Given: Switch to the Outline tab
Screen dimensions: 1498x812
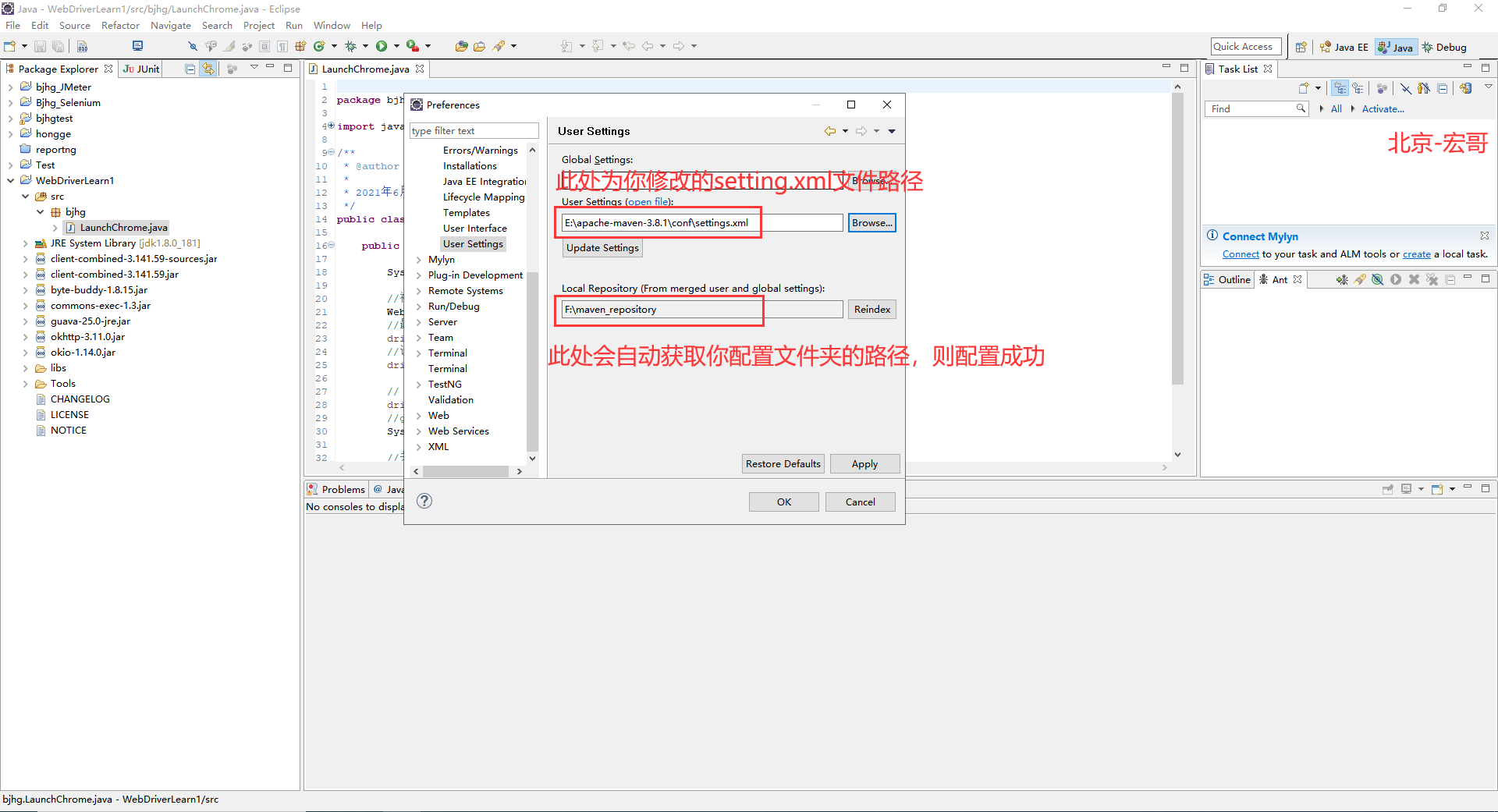Looking at the screenshot, I should coord(1227,279).
